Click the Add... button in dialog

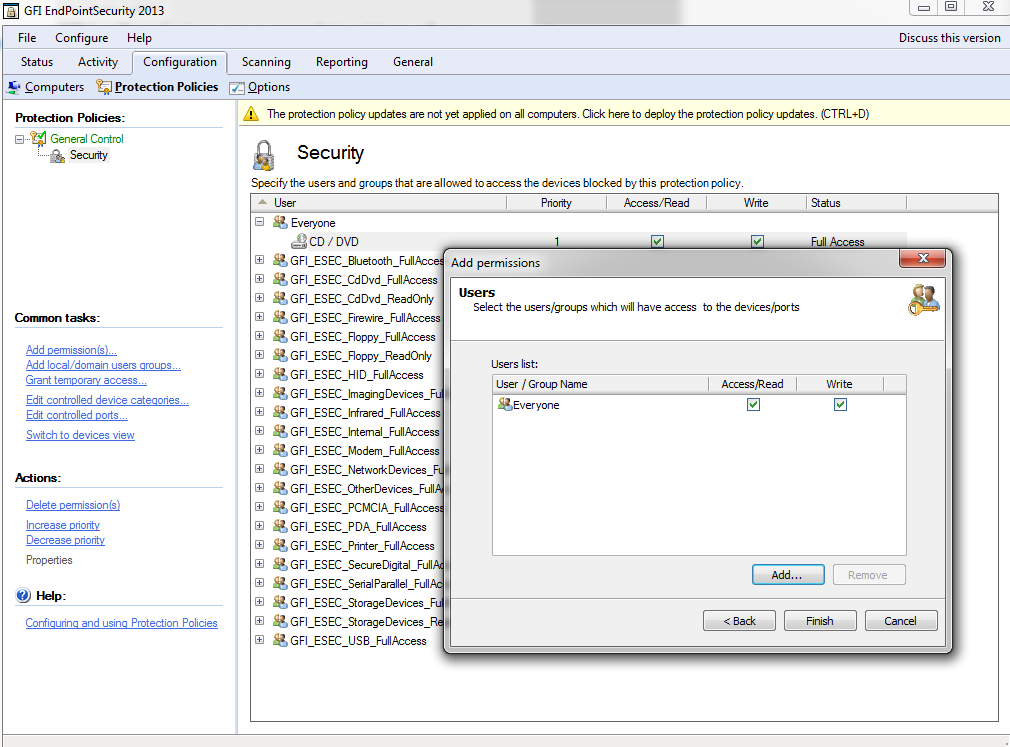click(x=788, y=574)
